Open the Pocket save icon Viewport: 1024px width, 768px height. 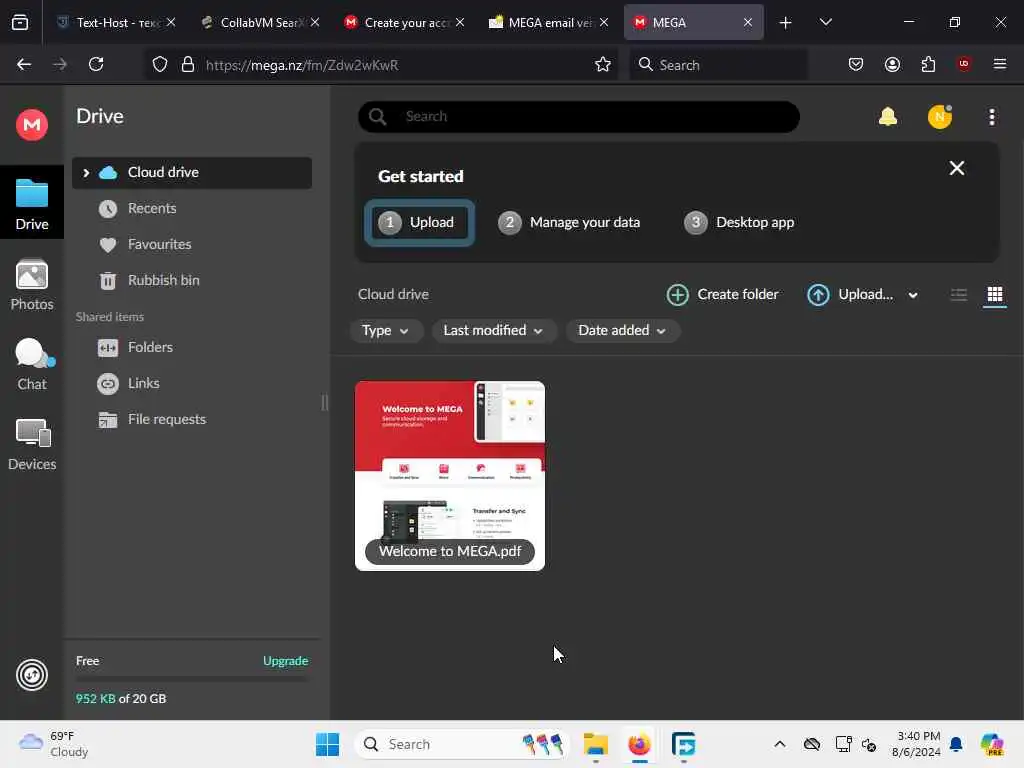tap(856, 64)
